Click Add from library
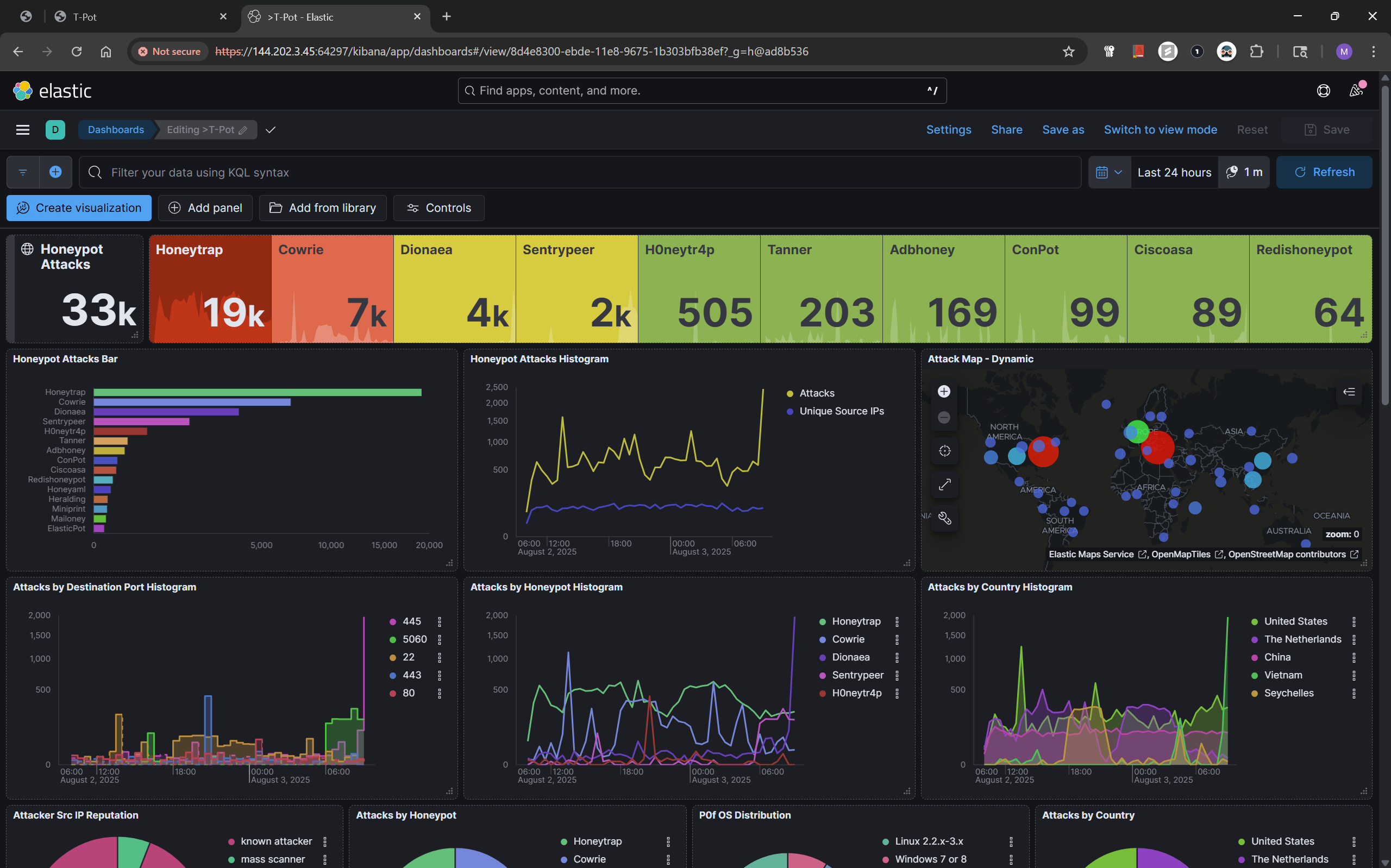The width and height of the screenshot is (1391, 868). pos(323,208)
